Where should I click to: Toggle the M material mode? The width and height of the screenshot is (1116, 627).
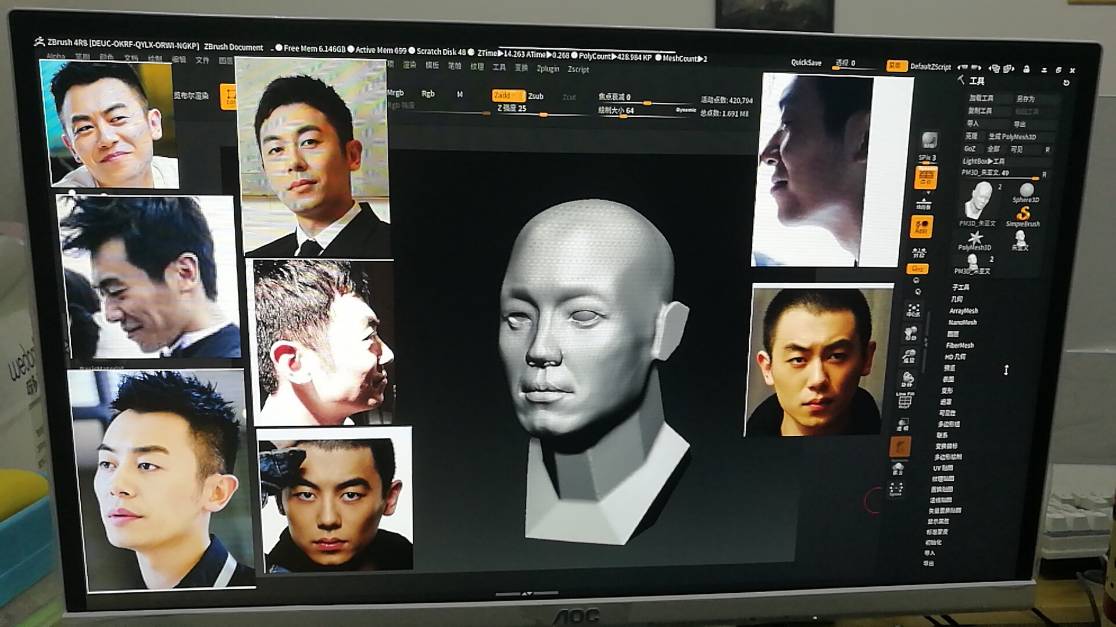[460, 94]
